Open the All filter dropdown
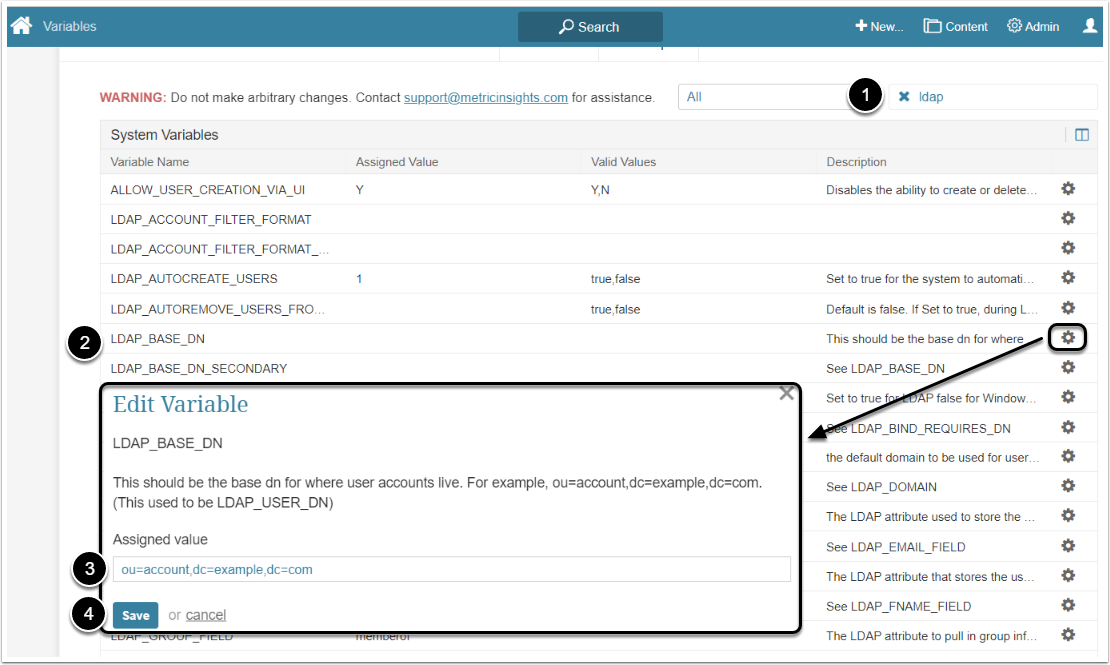 763,97
